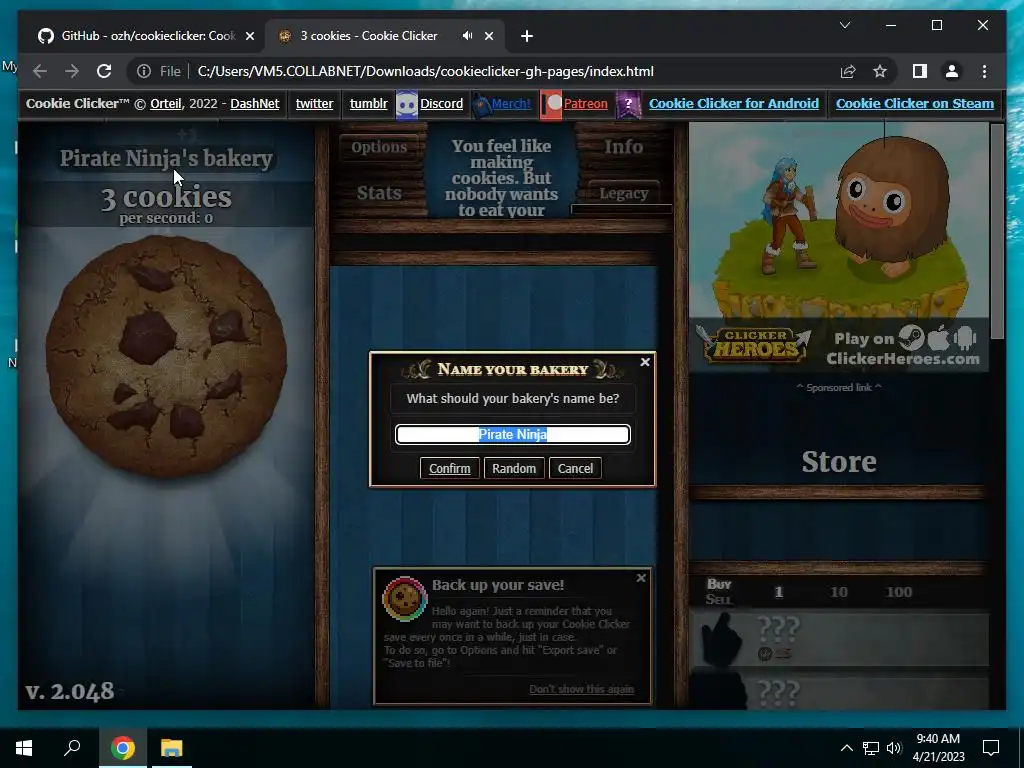The height and width of the screenshot is (768, 1024).
Task: Open the volume control in tray
Action: coord(894,748)
